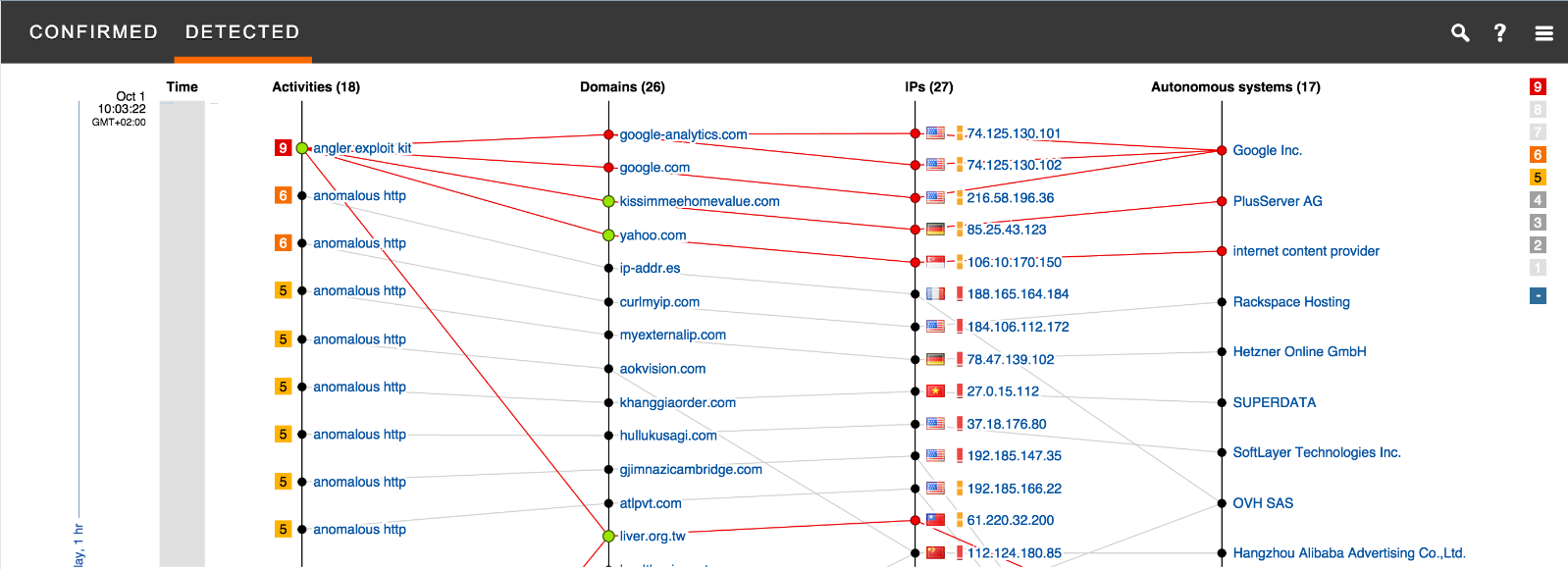Click the German flag beside 85.25.43.123

click(x=935, y=230)
